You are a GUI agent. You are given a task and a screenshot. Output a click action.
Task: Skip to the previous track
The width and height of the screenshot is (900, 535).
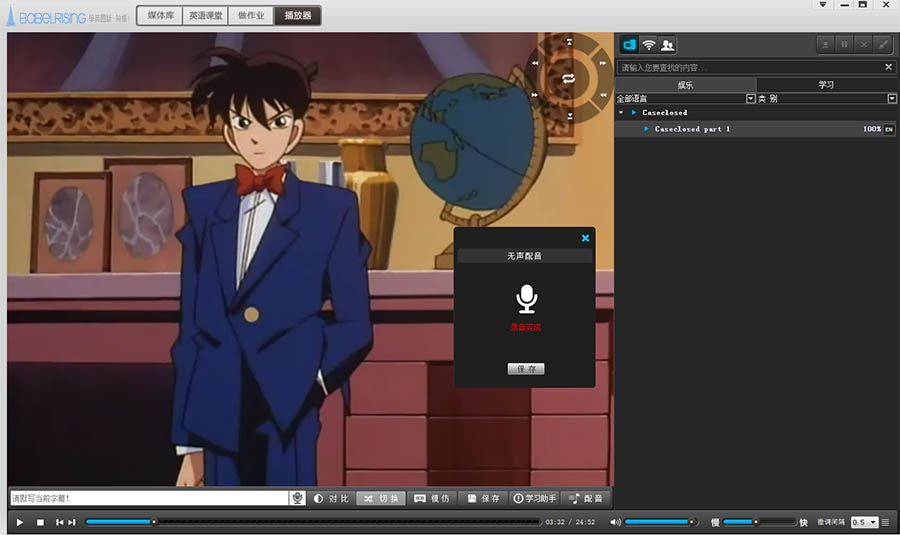pyautogui.click(x=59, y=522)
